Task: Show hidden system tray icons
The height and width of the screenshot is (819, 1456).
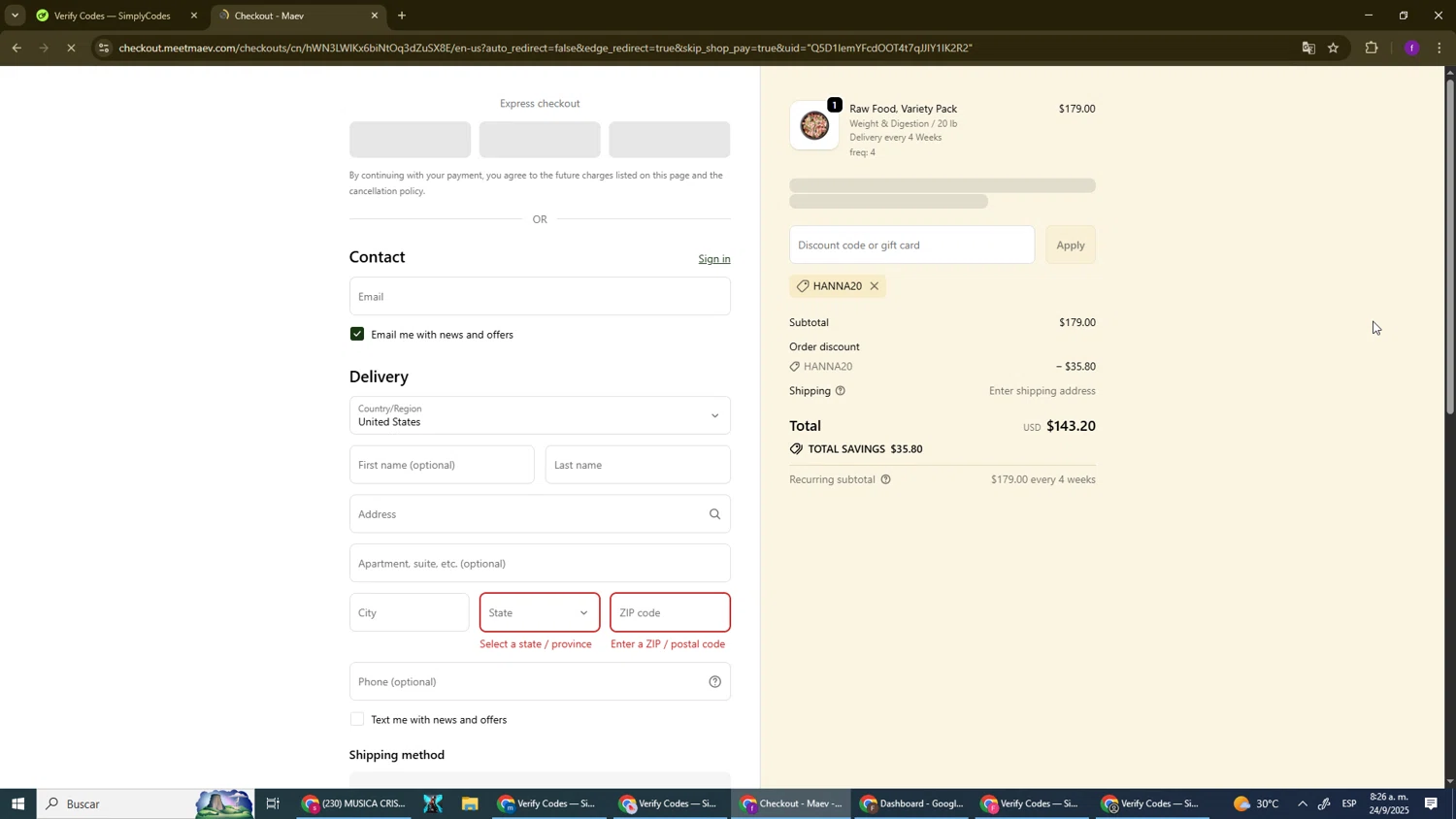Action: coord(1303,803)
